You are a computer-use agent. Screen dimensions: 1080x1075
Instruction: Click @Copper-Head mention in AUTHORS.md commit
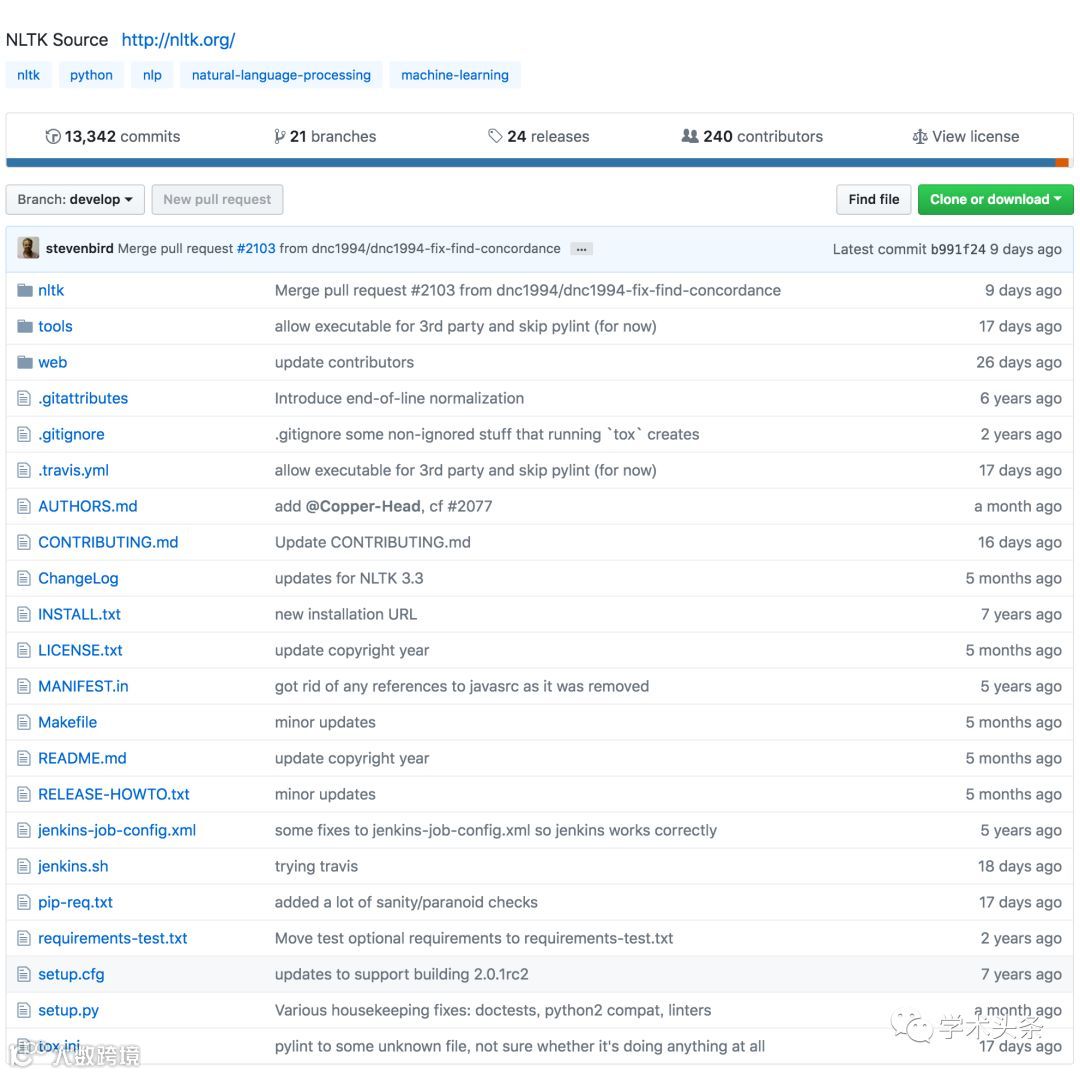click(363, 506)
